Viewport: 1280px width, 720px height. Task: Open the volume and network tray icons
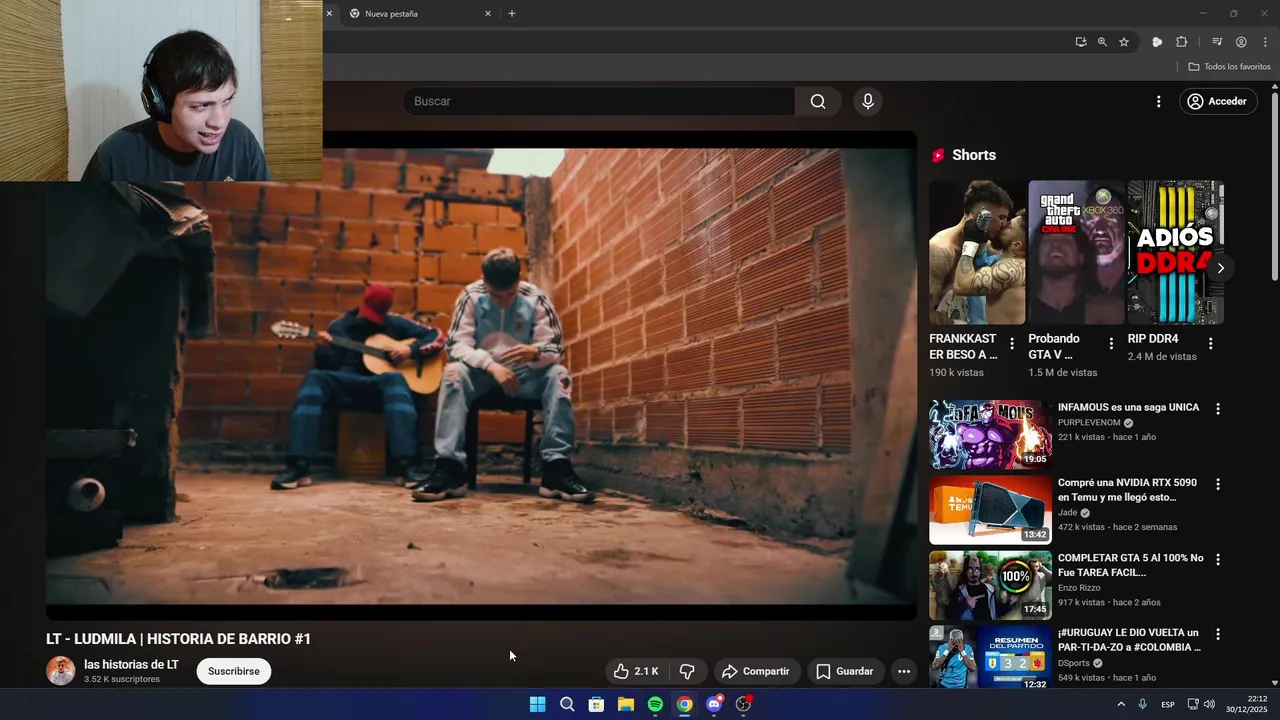point(1201,704)
